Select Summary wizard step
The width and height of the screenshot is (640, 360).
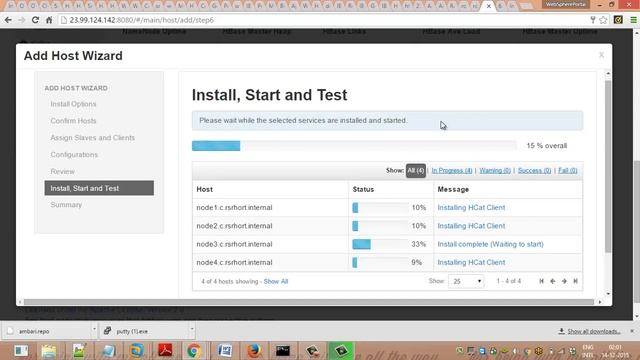pyautogui.click(x=66, y=205)
